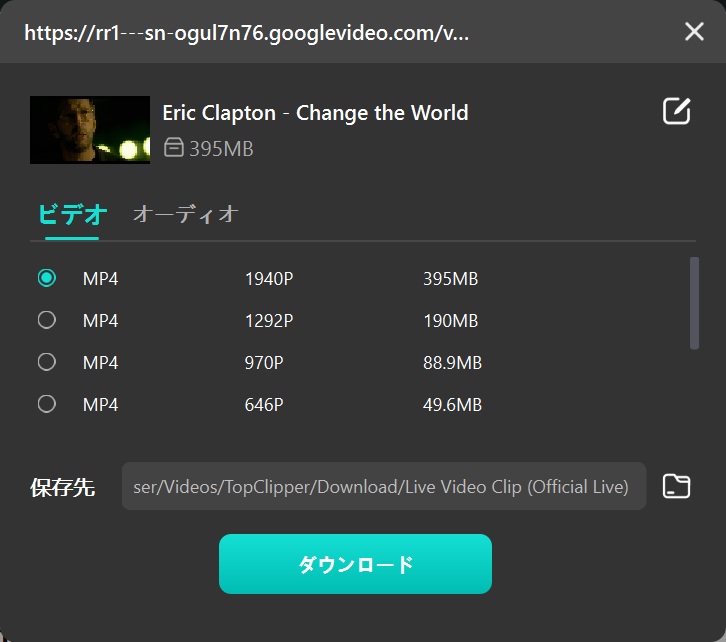Select the 1940P MP4 radio button
The height and width of the screenshot is (642, 726).
[46, 278]
